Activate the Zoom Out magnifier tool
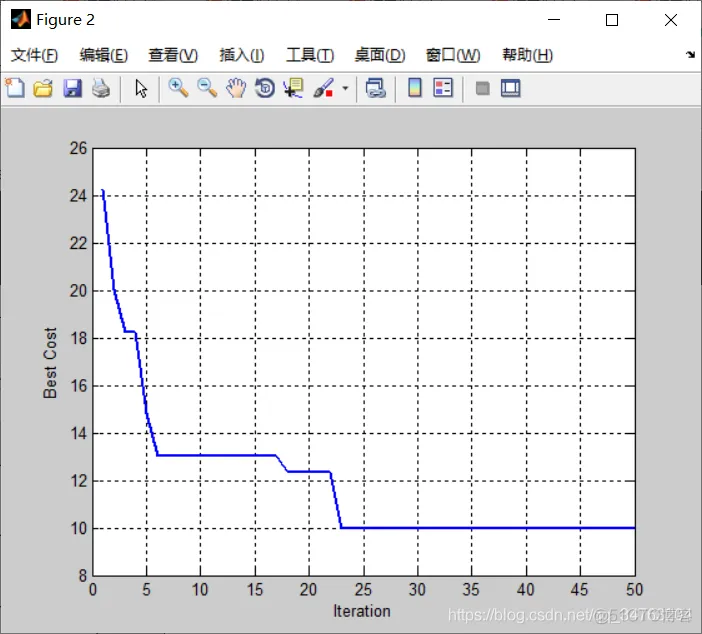 [207, 88]
